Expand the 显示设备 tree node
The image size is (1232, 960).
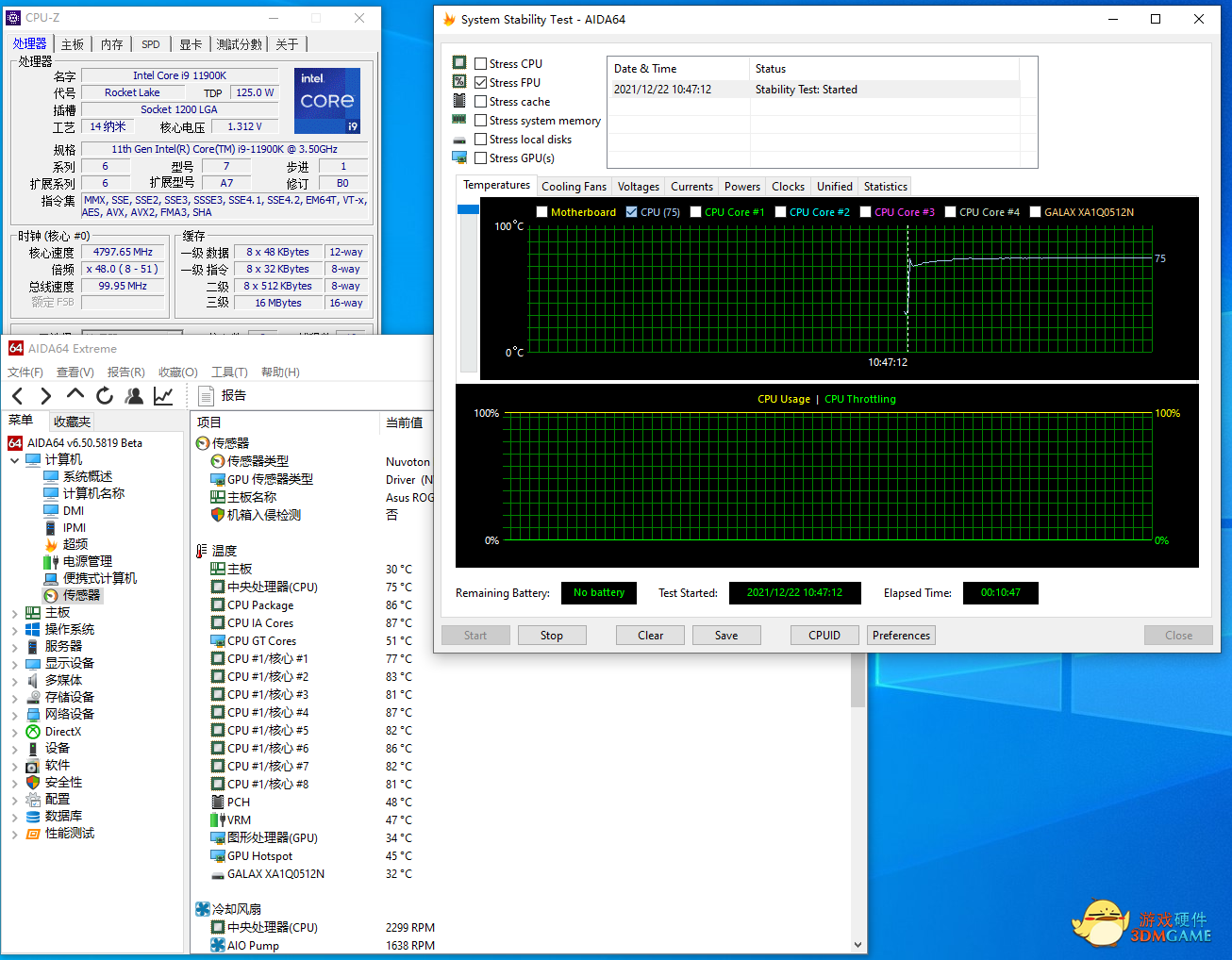14,664
